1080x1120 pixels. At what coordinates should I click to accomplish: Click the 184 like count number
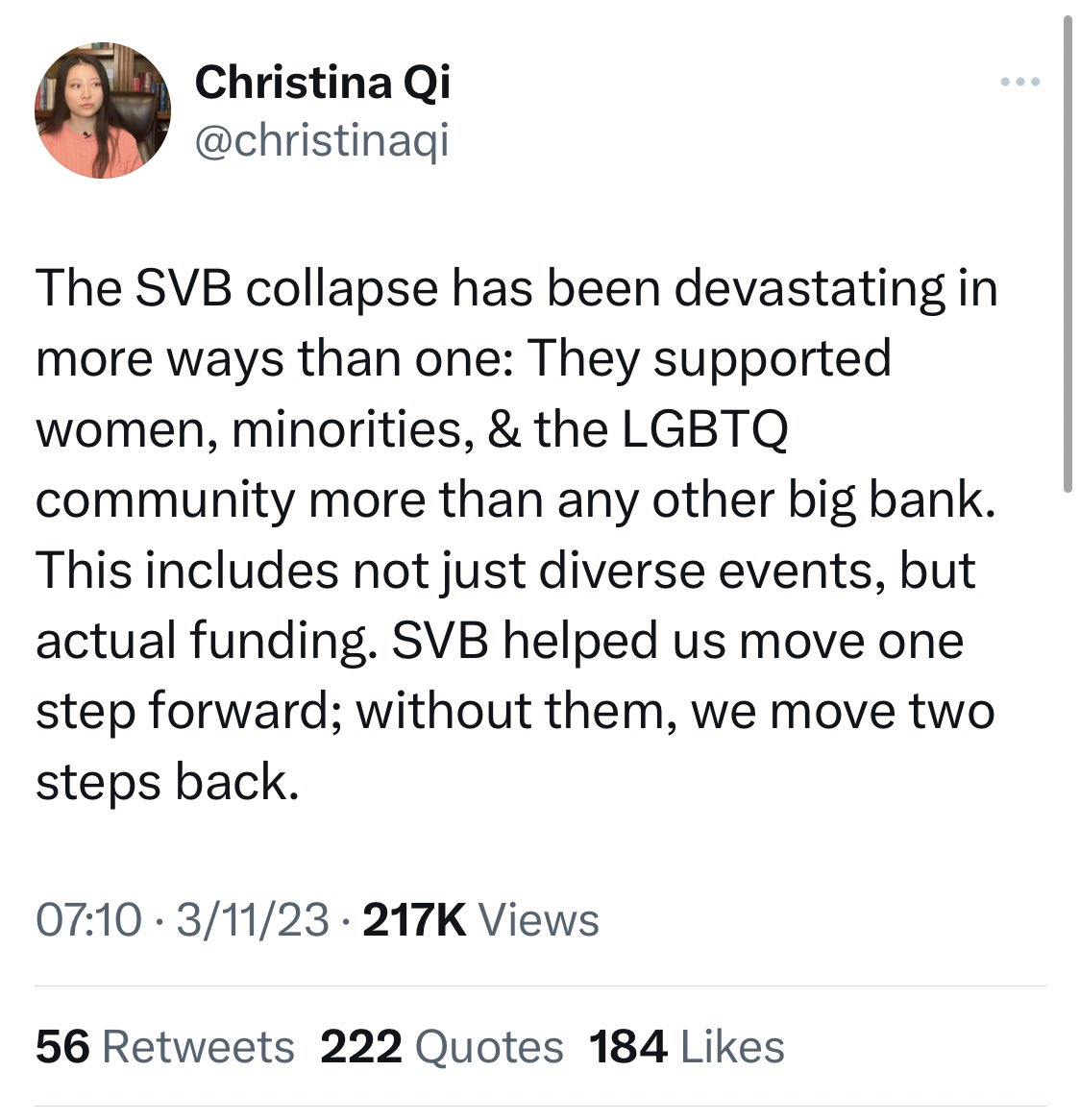(628, 1046)
